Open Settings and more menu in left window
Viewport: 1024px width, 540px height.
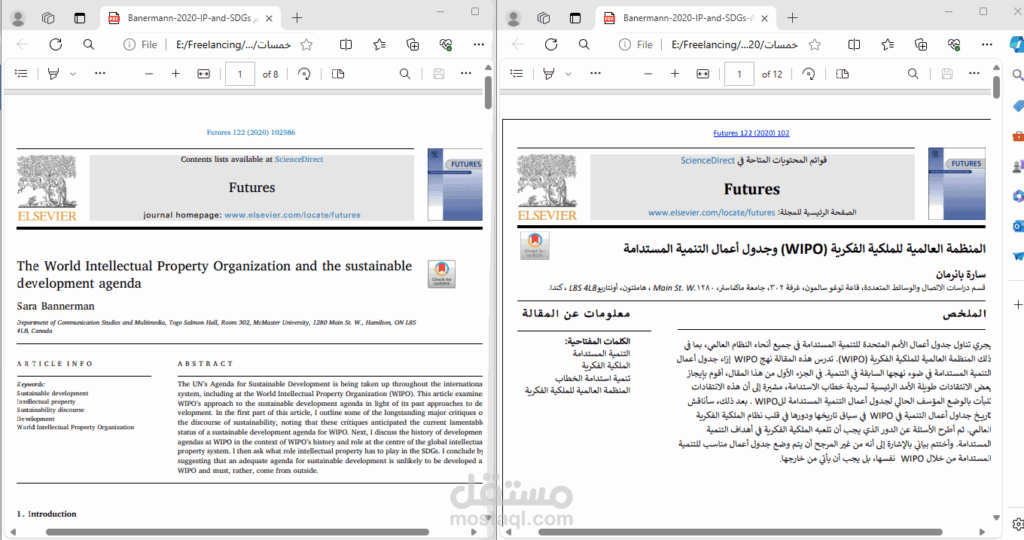(x=479, y=44)
